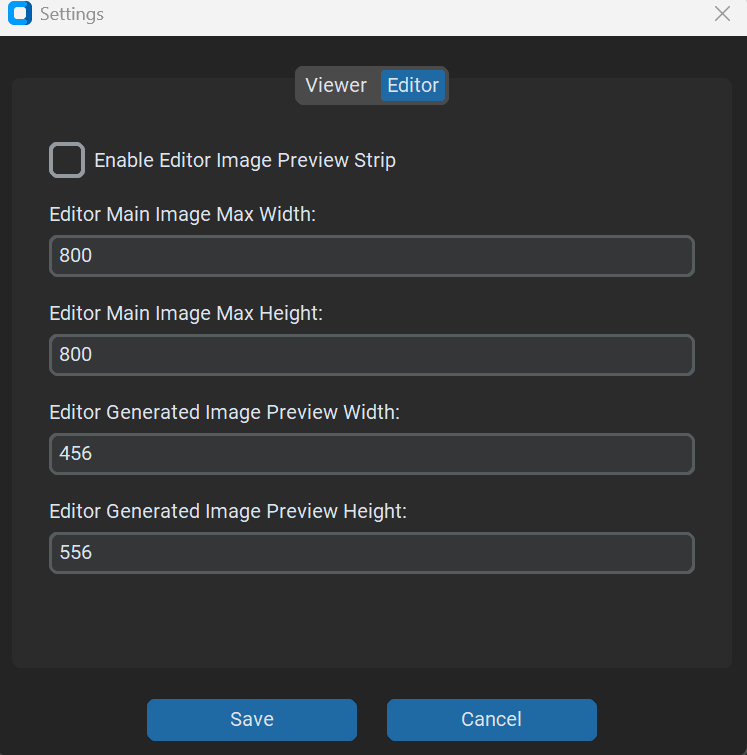Select the Generated Image Preview Width input showing 456
Viewport: 747px width, 755px height.
pos(371,454)
